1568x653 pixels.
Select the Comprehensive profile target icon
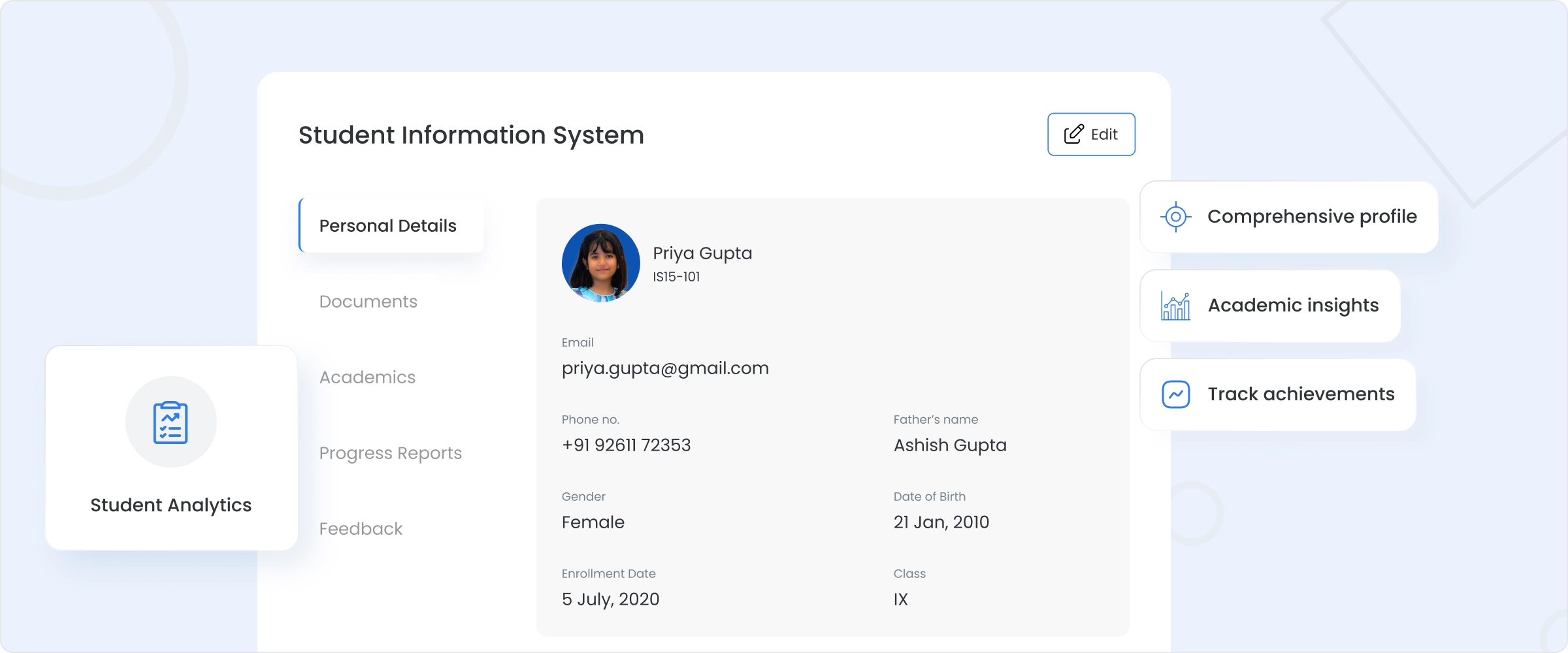pyautogui.click(x=1175, y=217)
